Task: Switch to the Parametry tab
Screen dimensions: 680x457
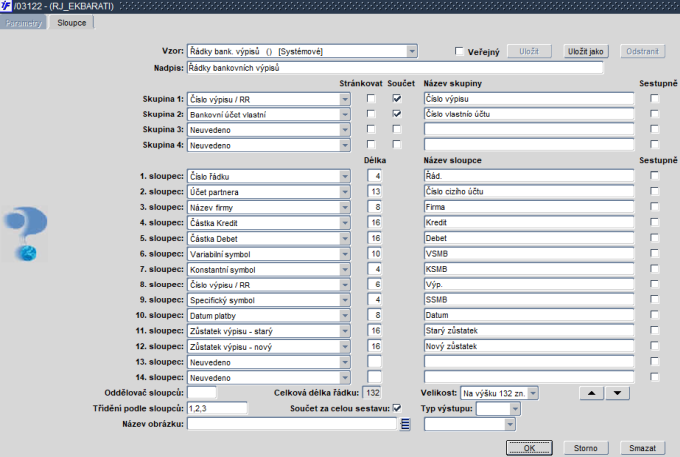Action: point(25,21)
